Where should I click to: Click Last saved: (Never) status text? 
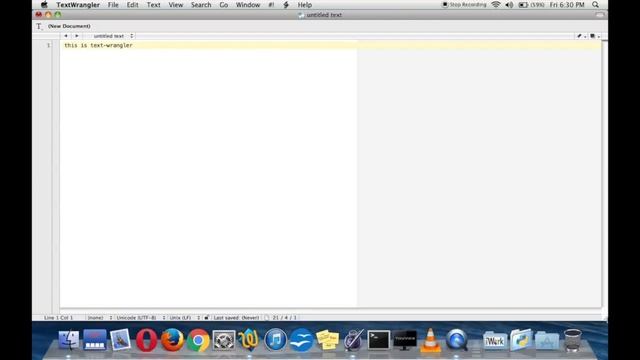click(236, 318)
